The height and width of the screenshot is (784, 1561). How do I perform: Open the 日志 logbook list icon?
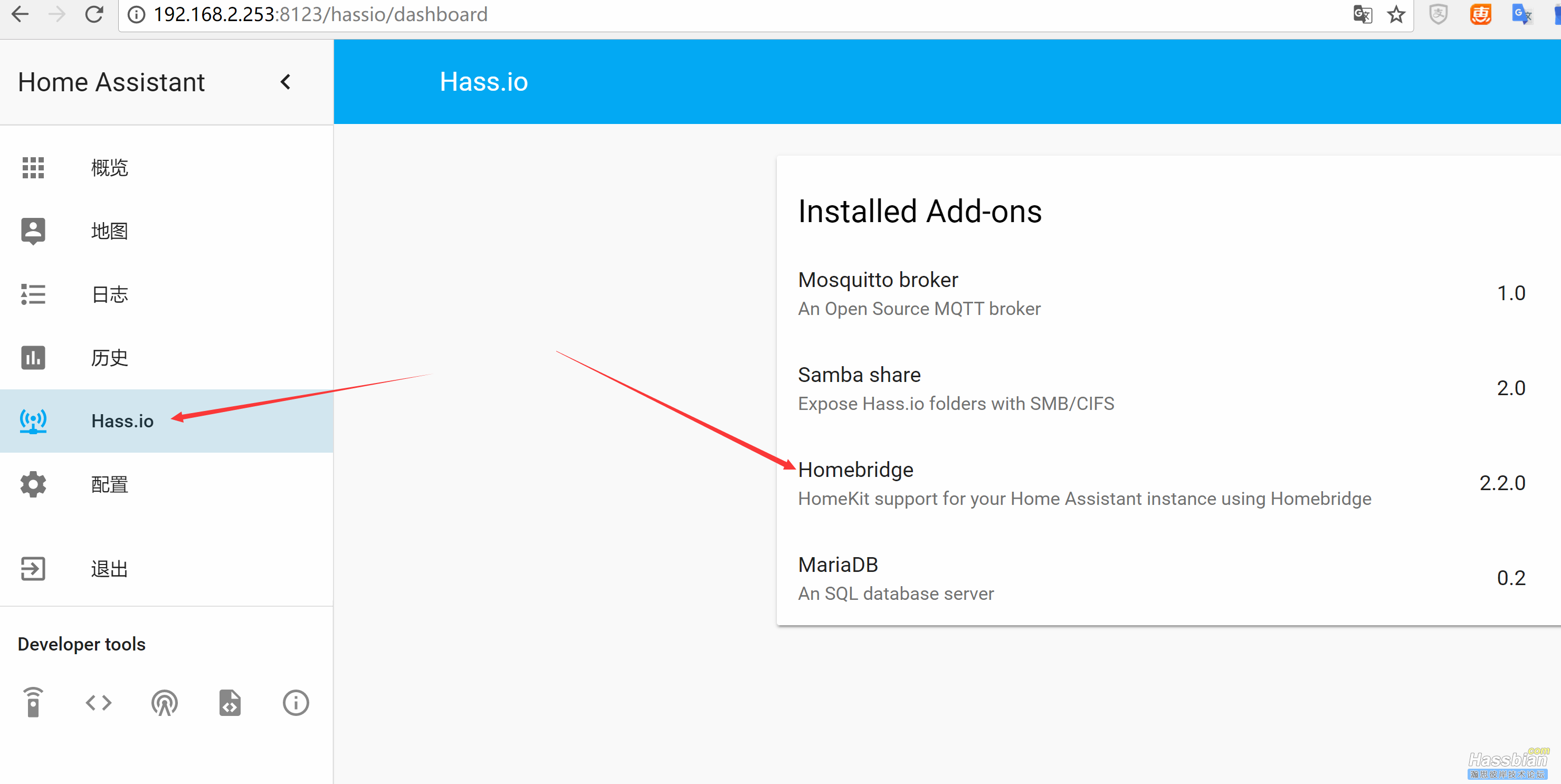pos(33,294)
